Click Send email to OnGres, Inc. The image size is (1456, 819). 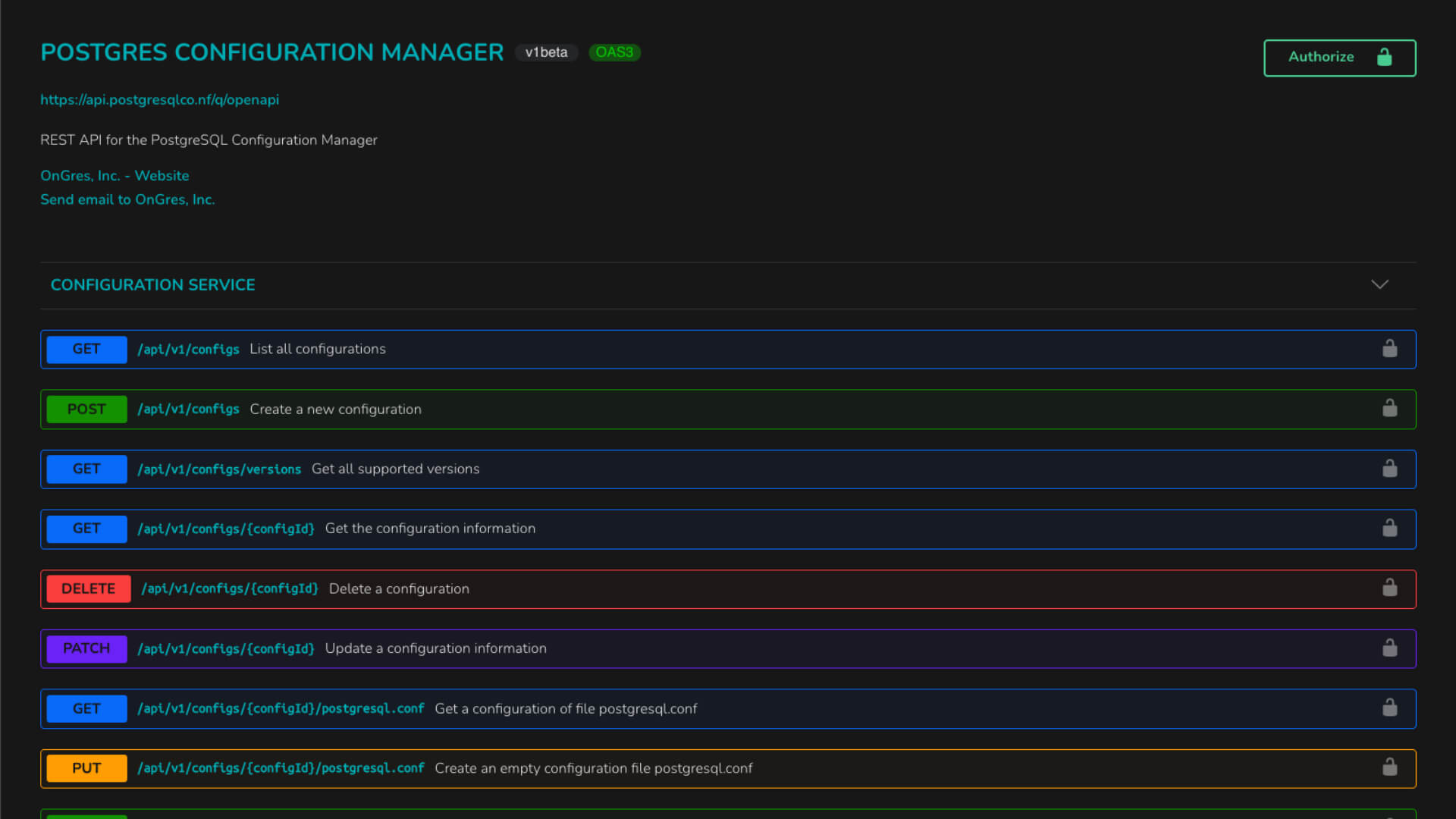127,199
